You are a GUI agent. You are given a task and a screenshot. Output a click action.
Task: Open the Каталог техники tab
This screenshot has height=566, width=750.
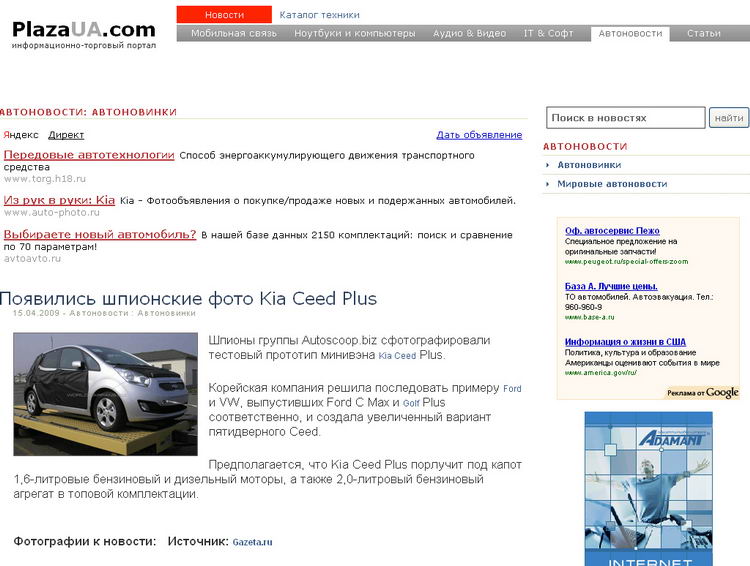[x=320, y=15]
